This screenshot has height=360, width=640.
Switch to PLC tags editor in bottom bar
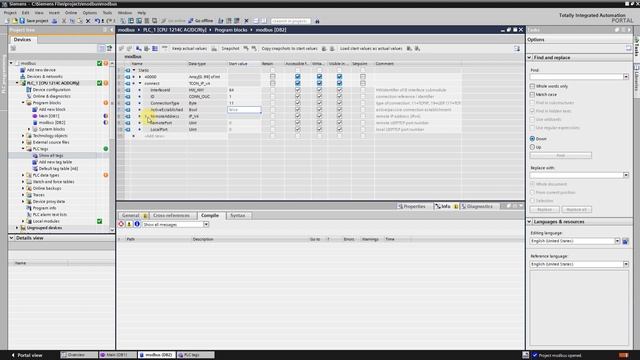pyautogui.click(x=196, y=355)
